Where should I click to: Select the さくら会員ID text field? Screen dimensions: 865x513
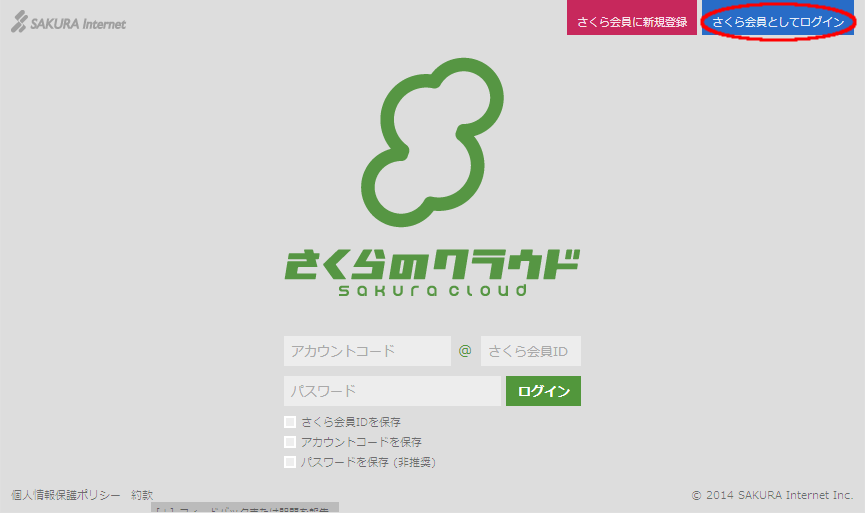[x=530, y=351]
